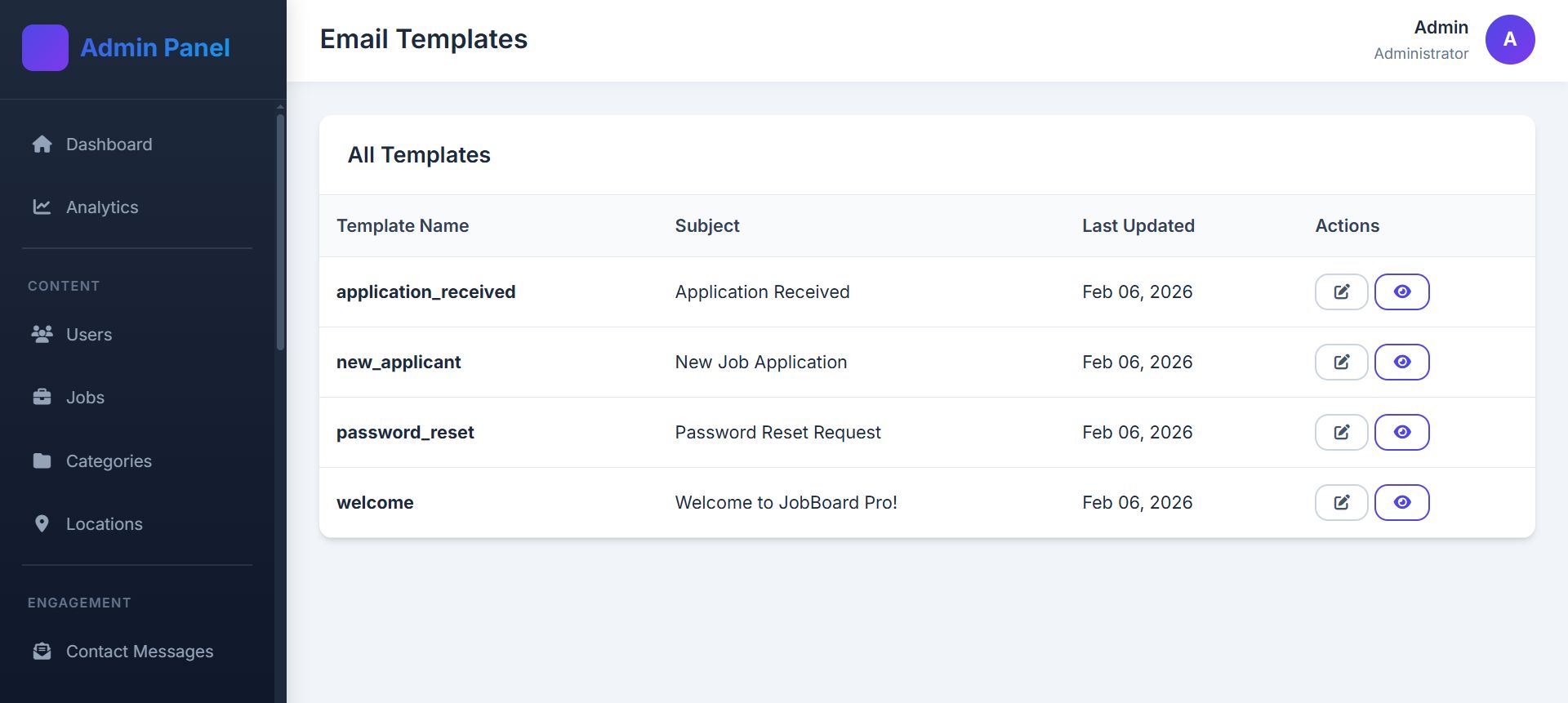The height and width of the screenshot is (703, 1568).
Task: Go to Jobs in the sidebar
Action: click(85, 398)
